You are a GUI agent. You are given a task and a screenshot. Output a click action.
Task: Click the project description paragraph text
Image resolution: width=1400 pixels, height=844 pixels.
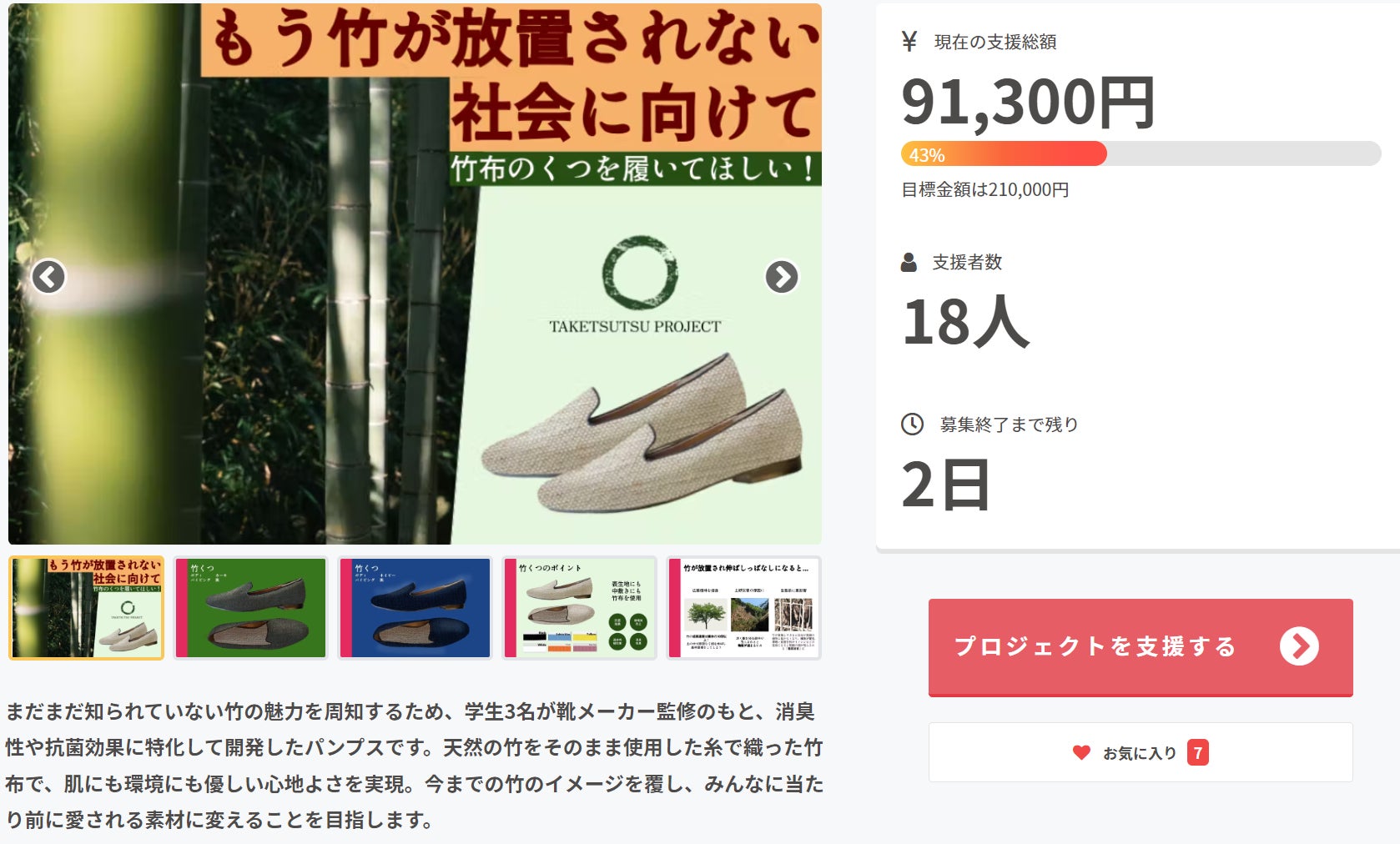point(415,766)
